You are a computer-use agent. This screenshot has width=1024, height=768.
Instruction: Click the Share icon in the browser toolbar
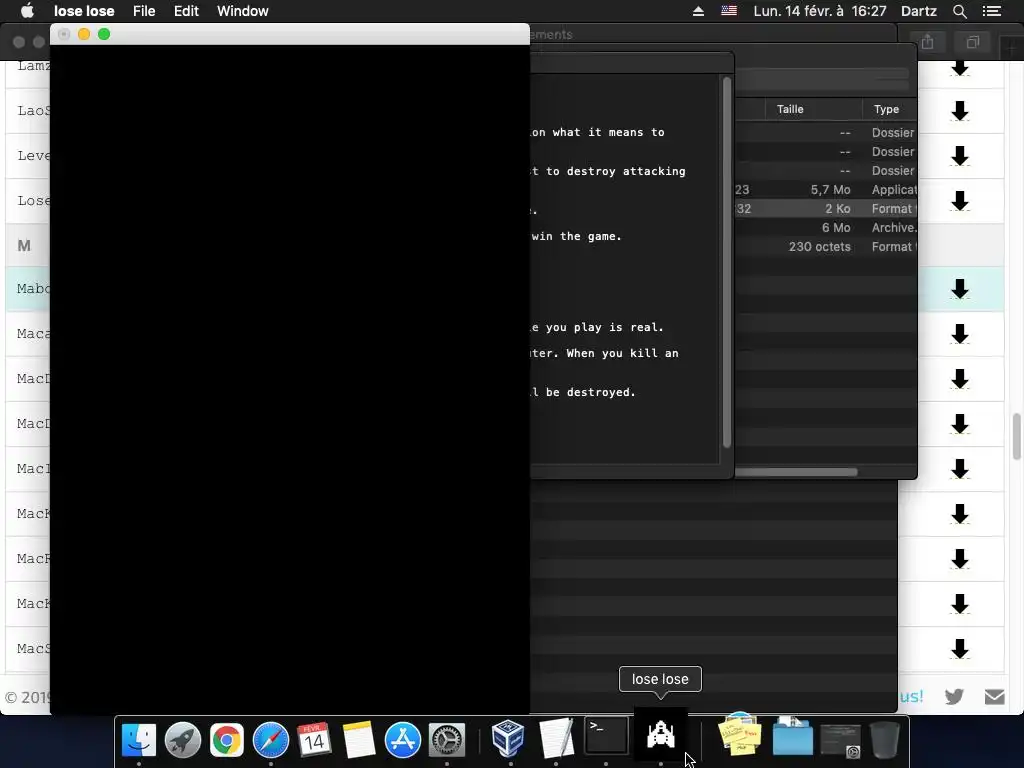pos(927,42)
